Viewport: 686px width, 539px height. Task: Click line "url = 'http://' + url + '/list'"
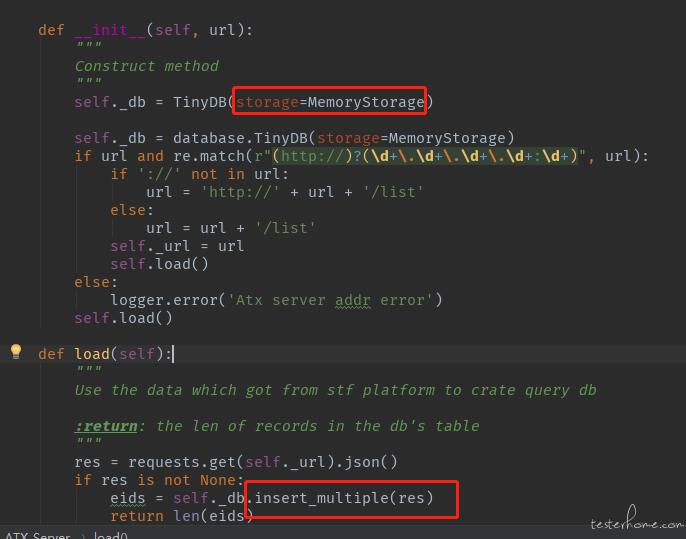coord(285,192)
